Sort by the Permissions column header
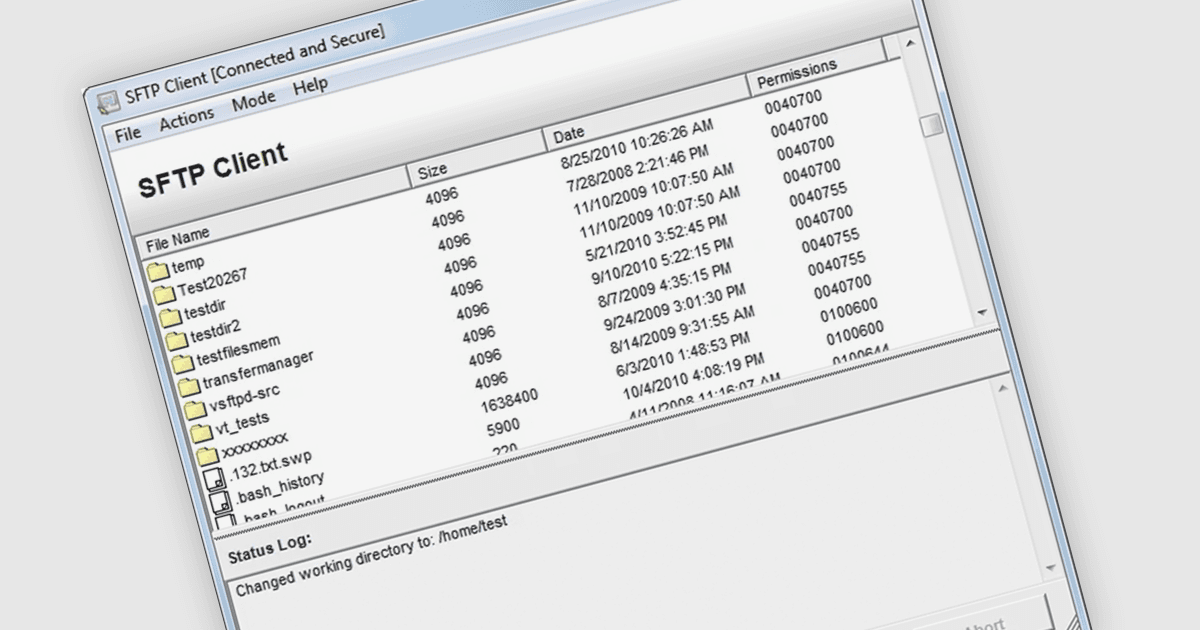The image size is (1200, 630). pyautogui.click(x=817, y=68)
